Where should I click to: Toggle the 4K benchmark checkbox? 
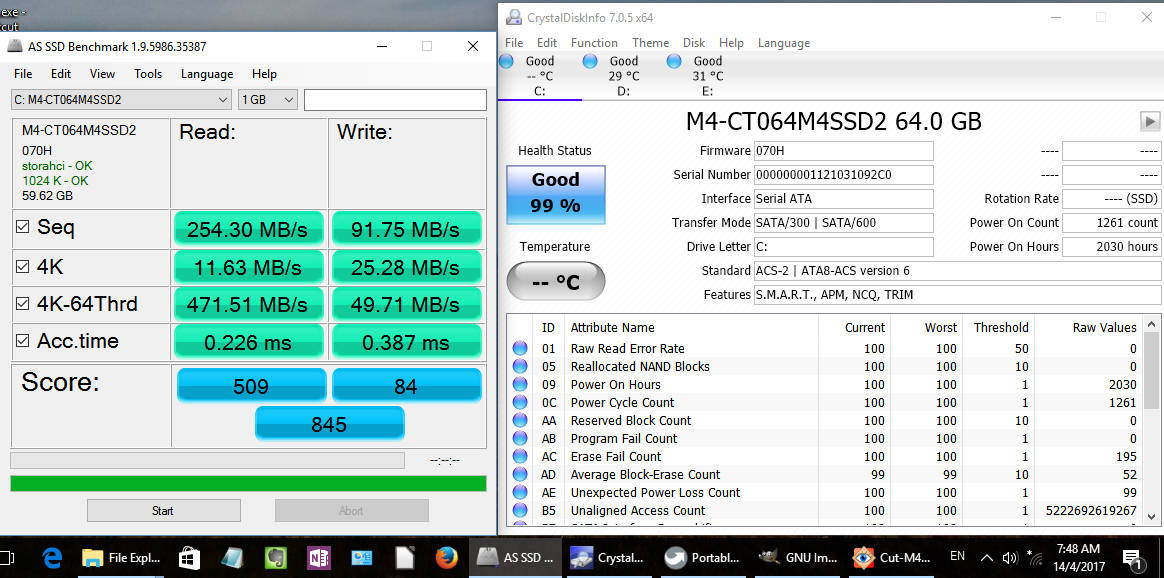click(23, 266)
